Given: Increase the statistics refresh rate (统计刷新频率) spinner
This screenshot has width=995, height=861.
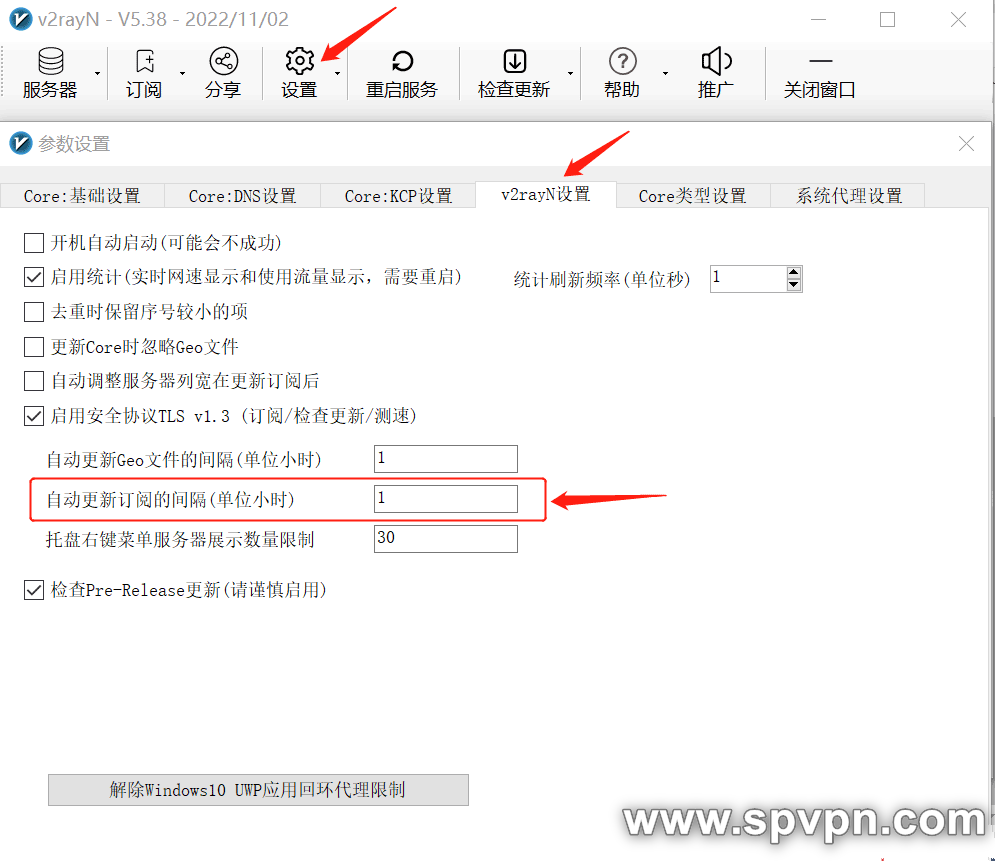Looking at the screenshot, I should (794, 272).
